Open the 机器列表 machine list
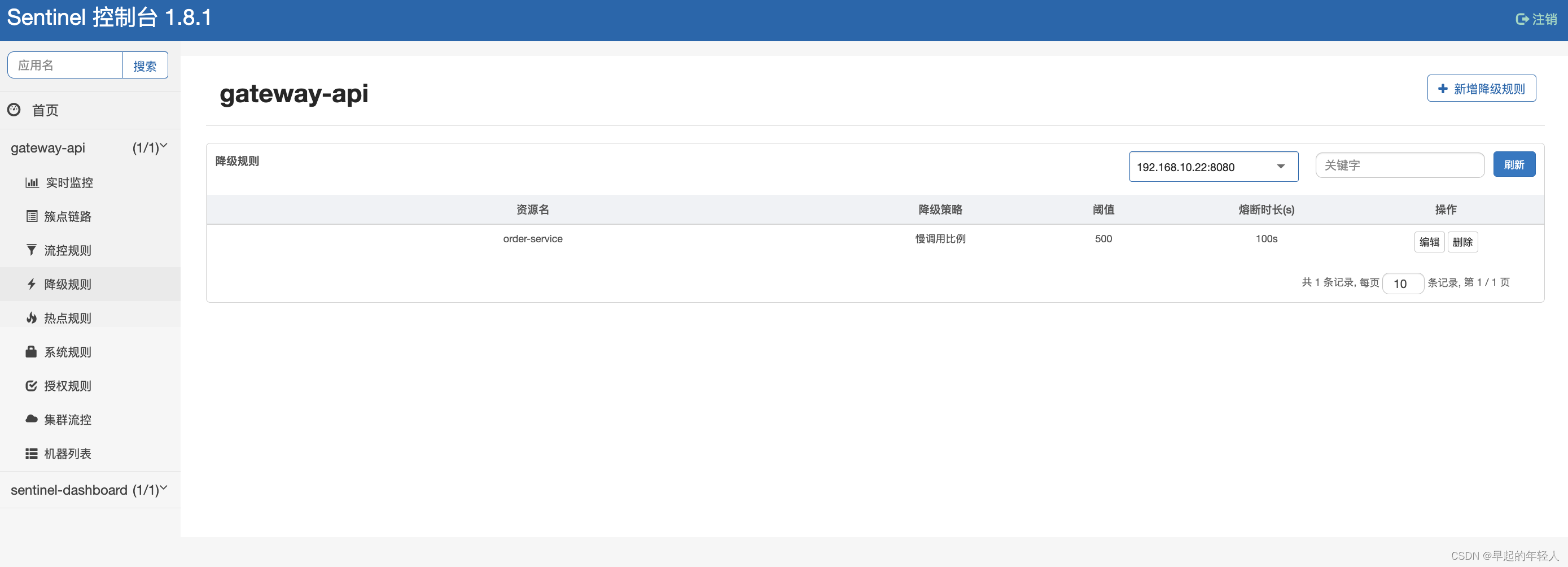 67,452
